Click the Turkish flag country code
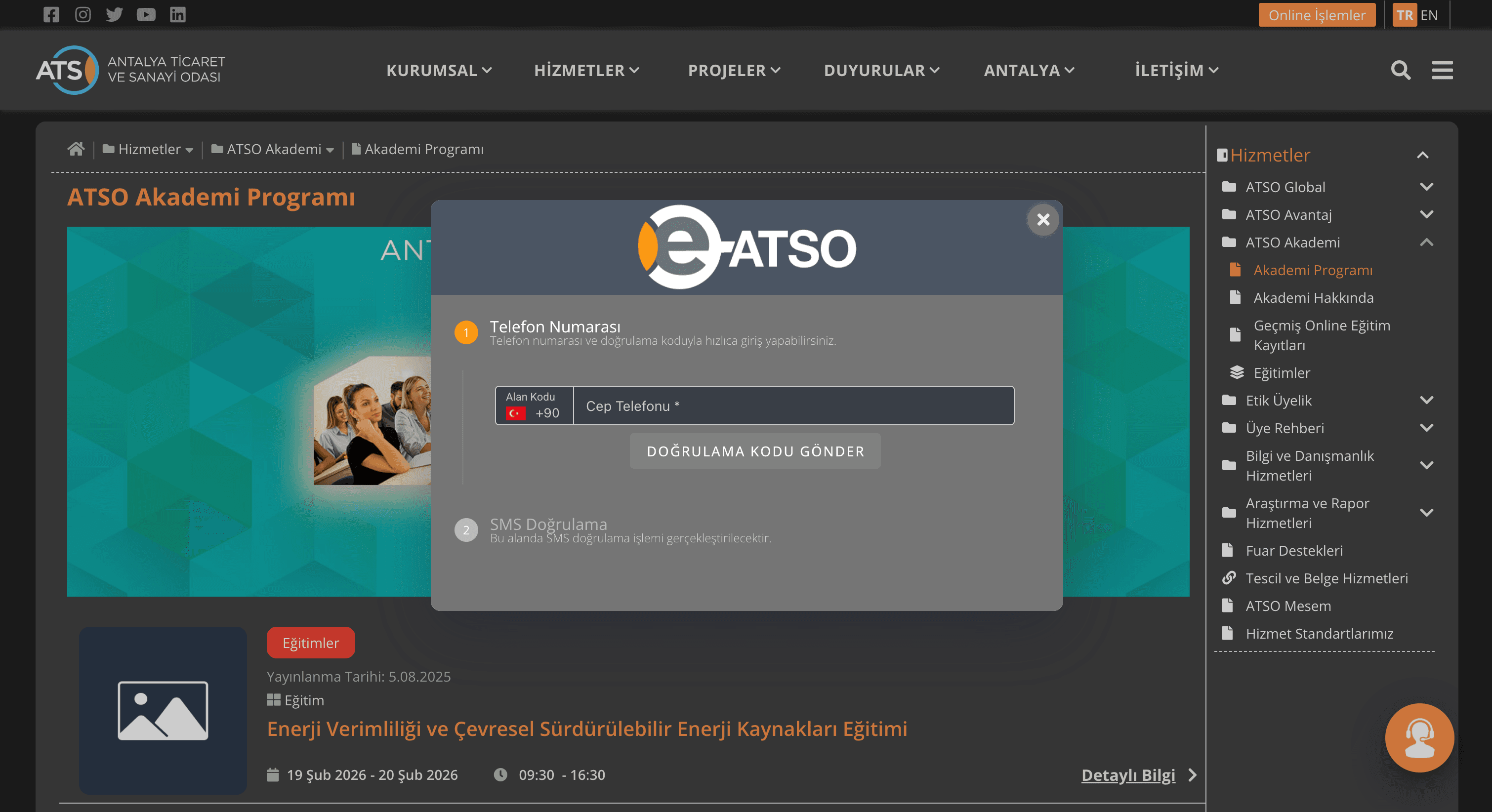1492x812 pixels. pos(515,413)
